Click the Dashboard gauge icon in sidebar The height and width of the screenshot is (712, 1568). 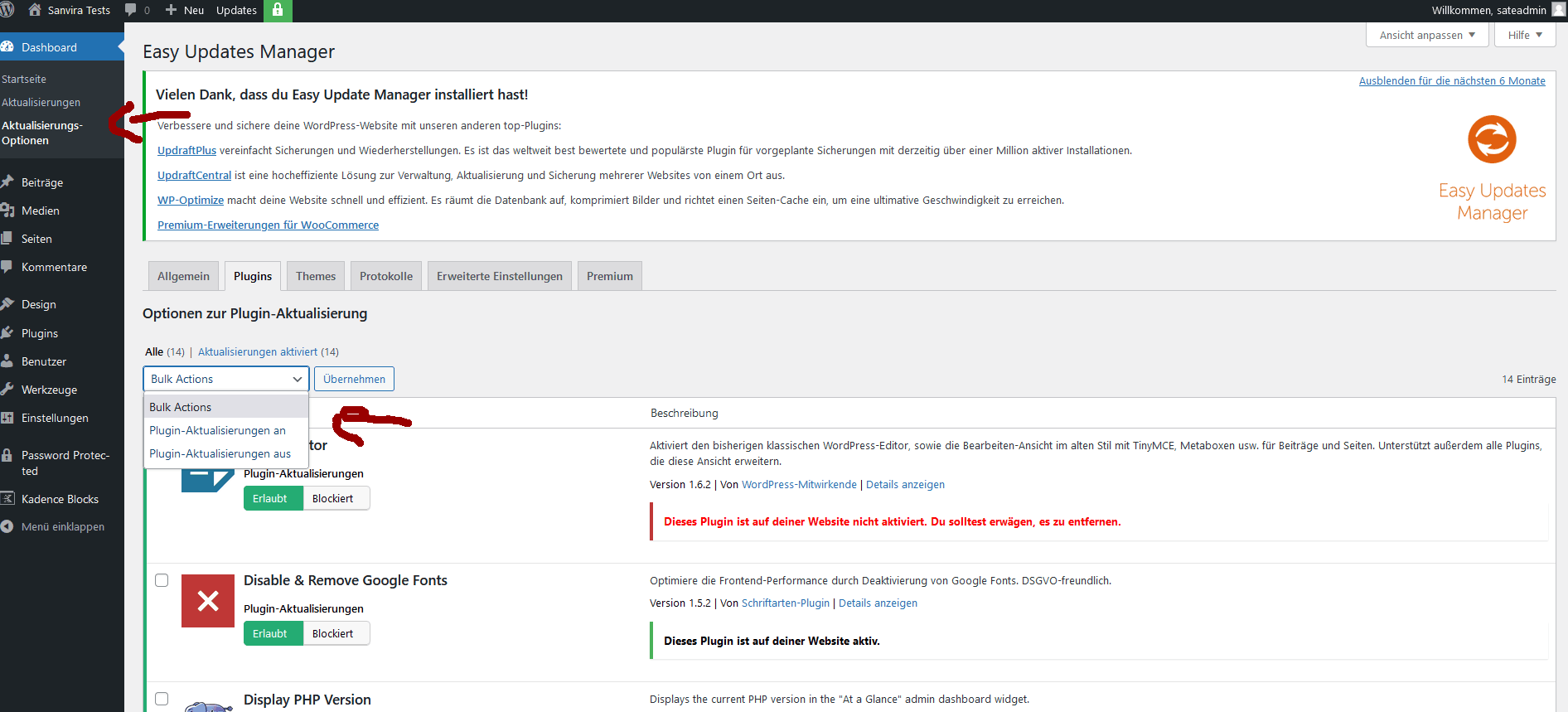[x=7, y=47]
